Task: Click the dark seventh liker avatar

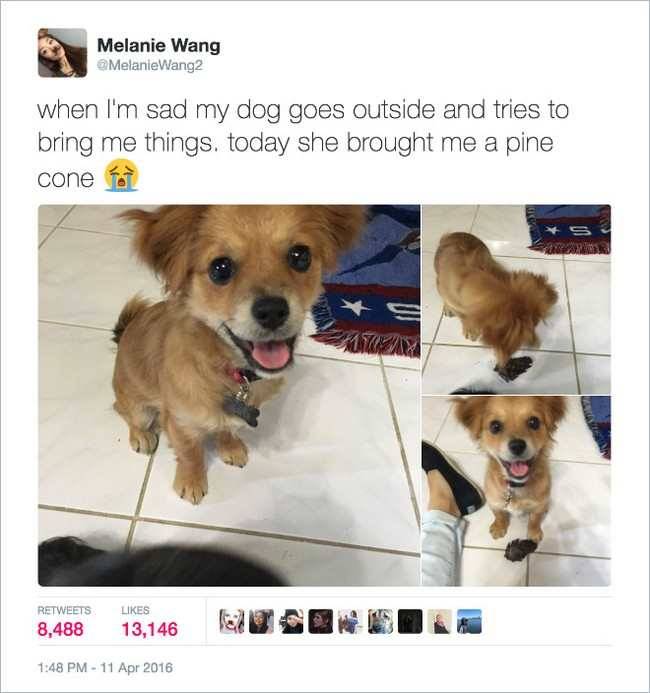Action: coord(410,621)
